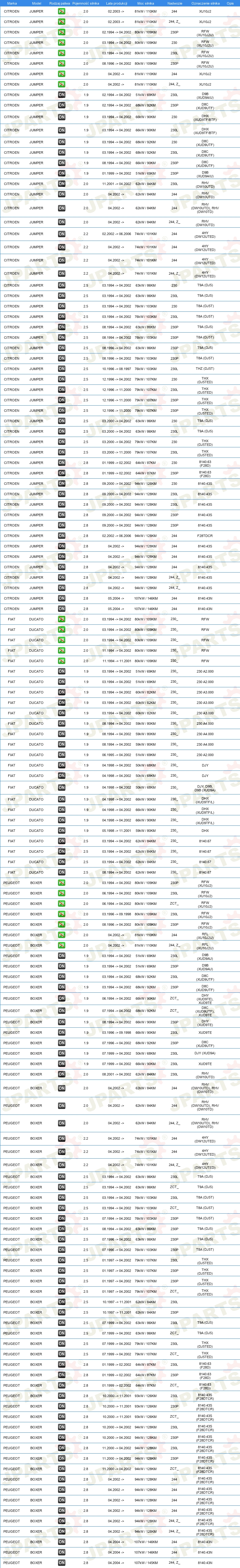Select the standalone F28DTCR engine code cell
This screenshot has width=240, height=1568.
(205, 536)
